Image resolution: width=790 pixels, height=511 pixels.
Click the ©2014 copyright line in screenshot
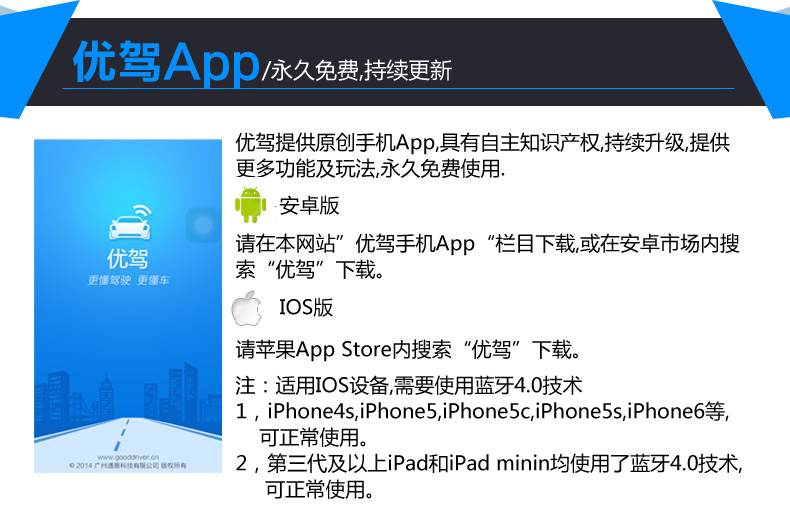pyautogui.click(x=128, y=465)
